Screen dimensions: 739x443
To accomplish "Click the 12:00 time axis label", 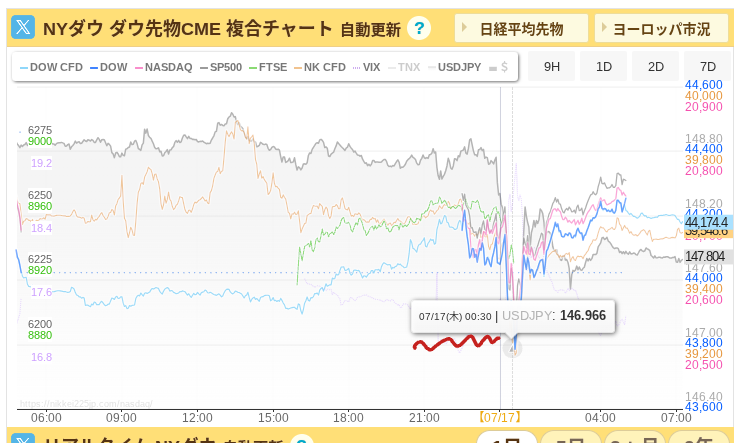I will pyautogui.click(x=197, y=418).
